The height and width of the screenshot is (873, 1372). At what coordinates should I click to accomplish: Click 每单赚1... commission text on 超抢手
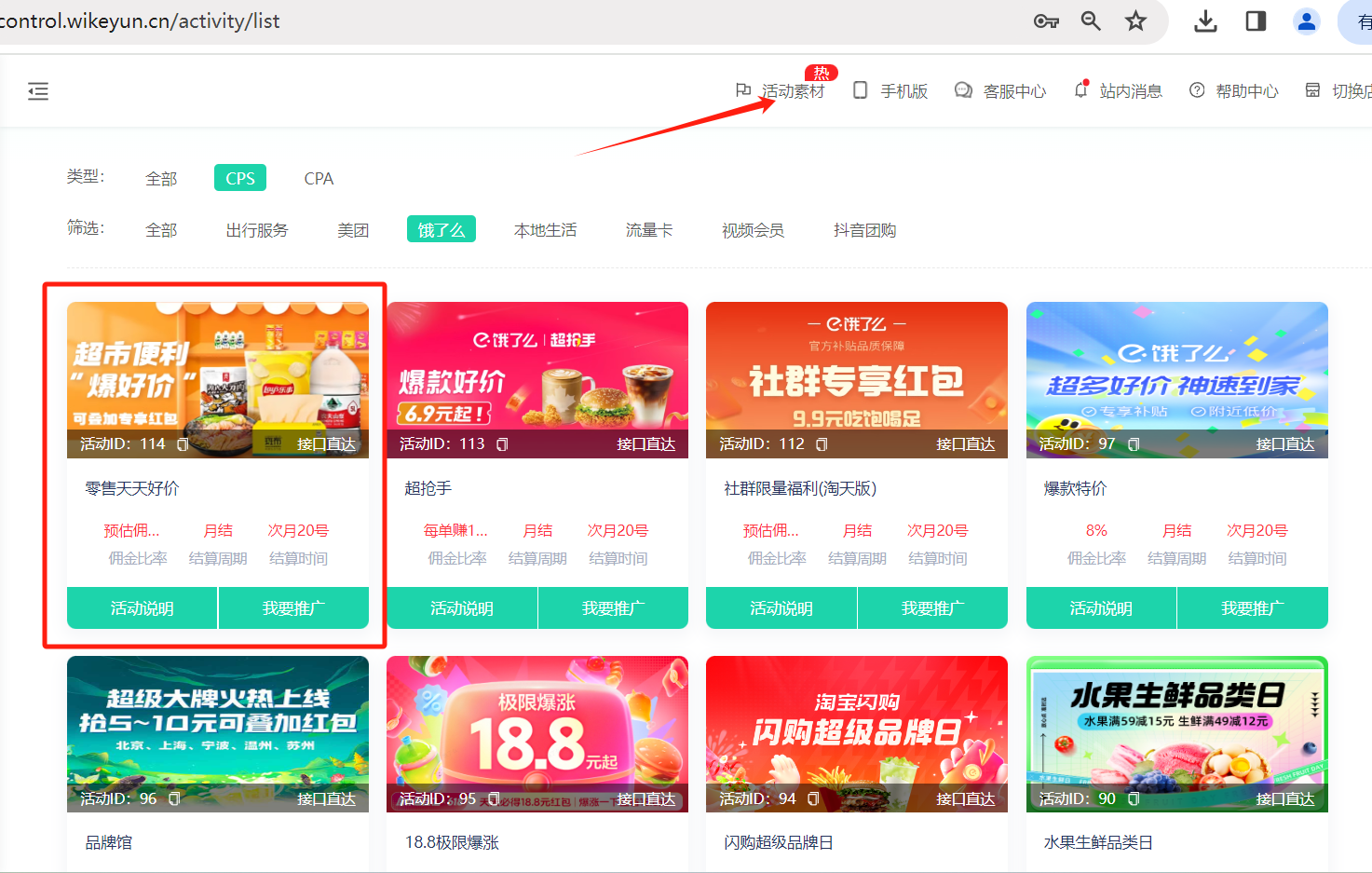(455, 530)
